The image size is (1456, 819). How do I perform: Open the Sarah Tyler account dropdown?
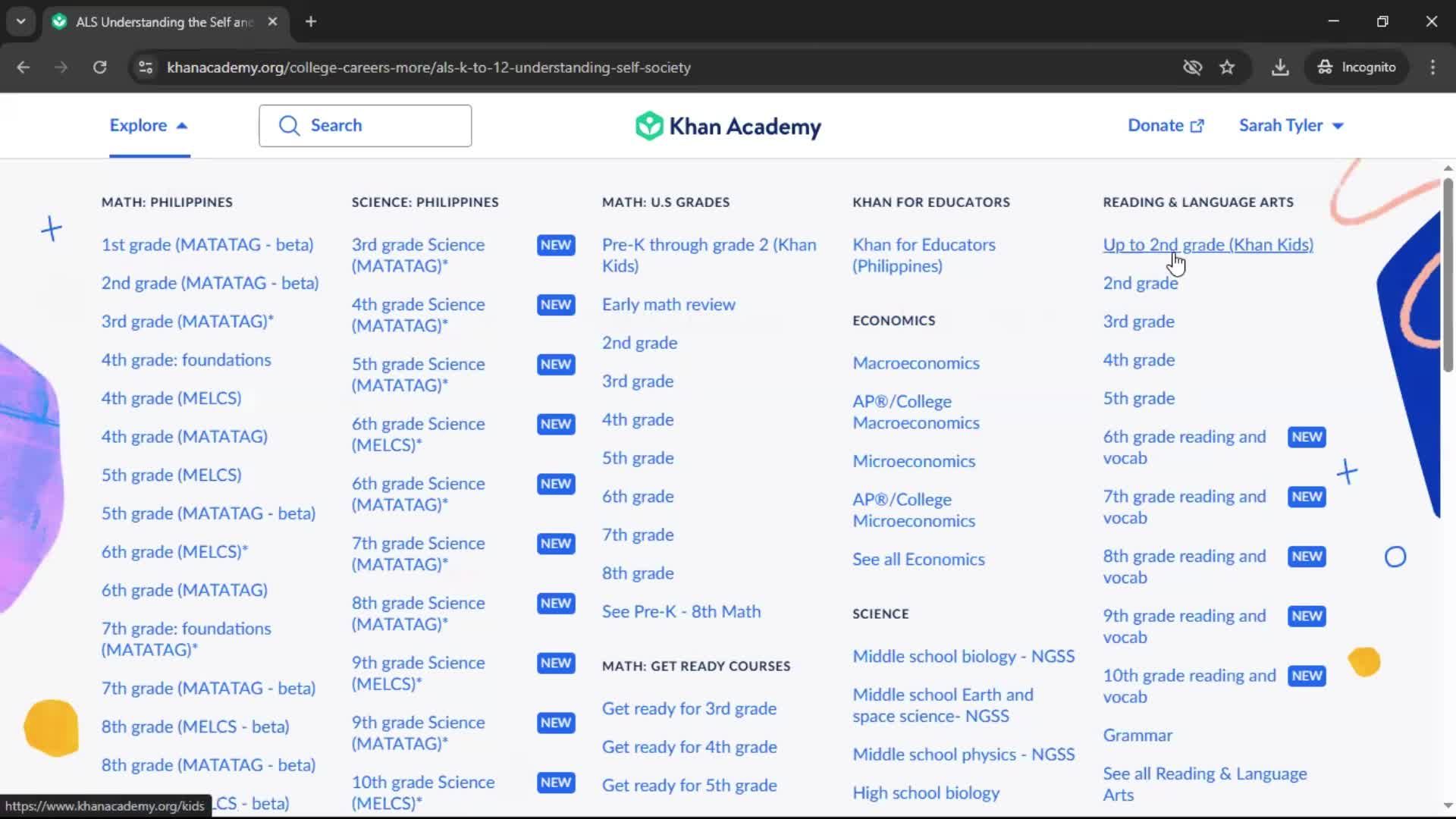pos(1291,126)
